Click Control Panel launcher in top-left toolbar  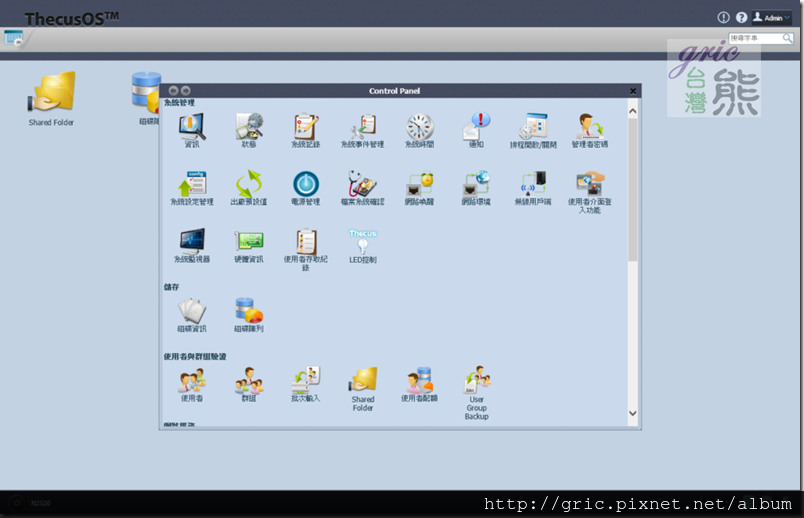pos(13,38)
